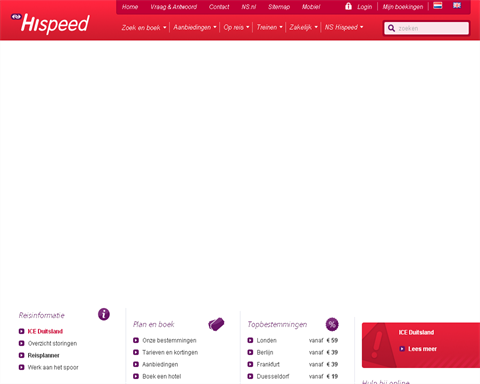Click ICE Duitsland title in red banner

[416, 332]
